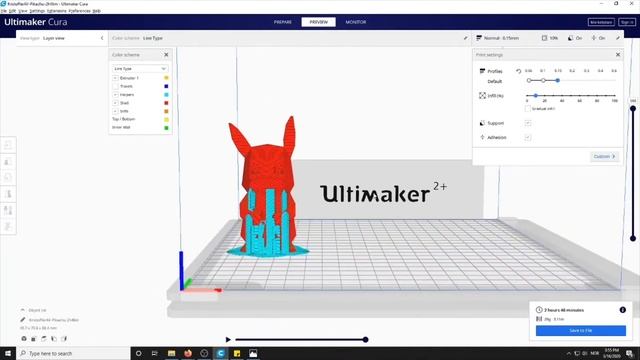Click the infill percentage slider handle
This screenshot has height=360, width=640.
(x=536, y=96)
